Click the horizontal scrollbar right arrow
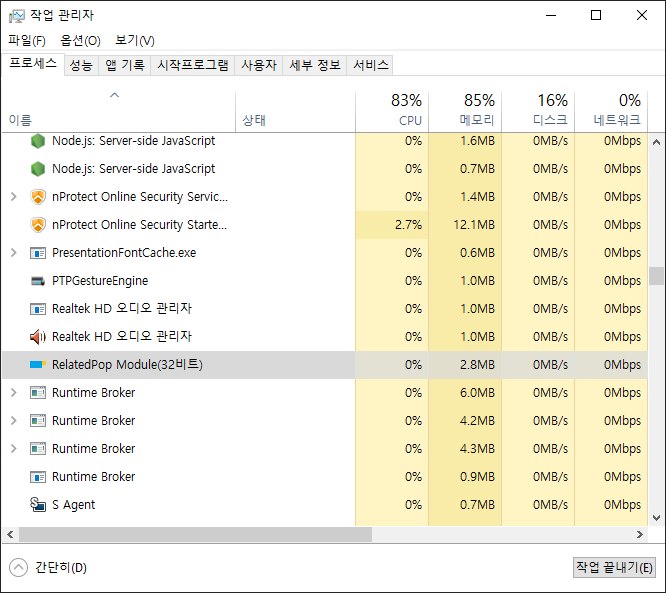Screen dimensions: 666x593 click(x=640, y=534)
